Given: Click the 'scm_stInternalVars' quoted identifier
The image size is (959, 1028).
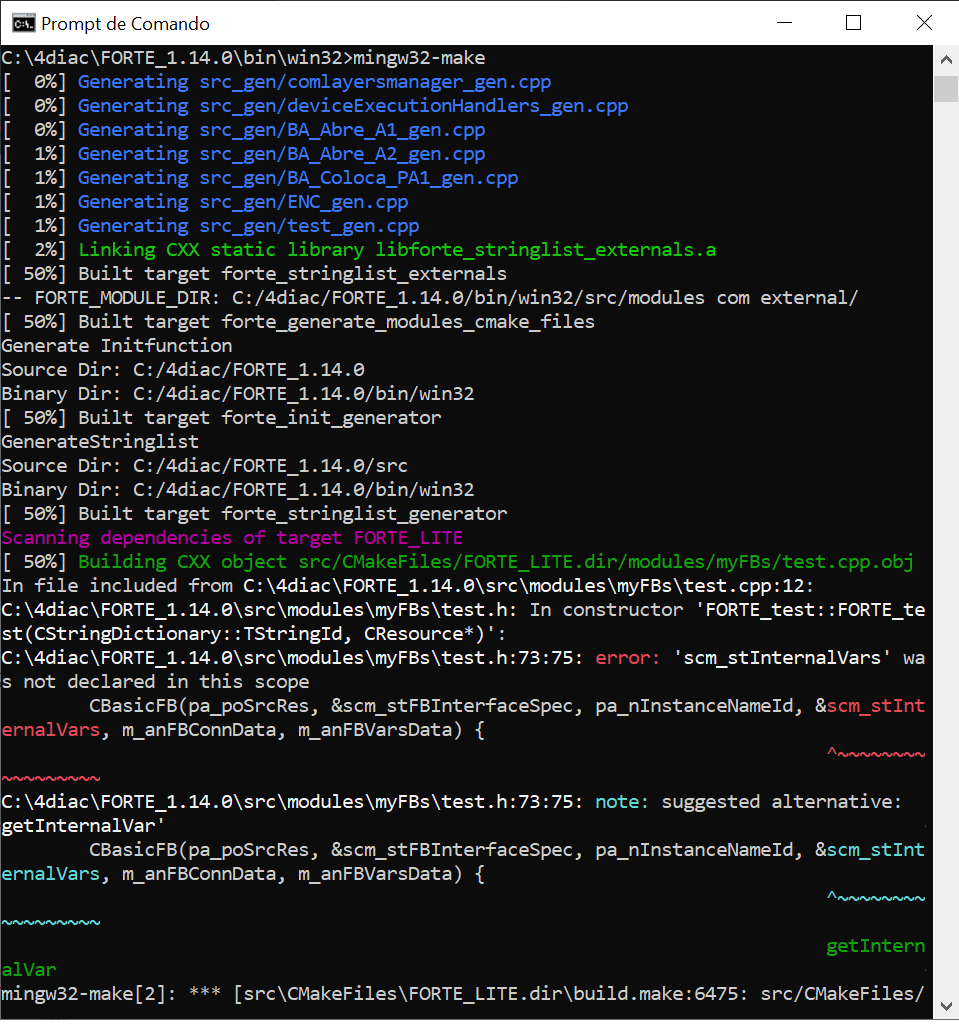Looking at the screenshot, I should click(x=782, y=658).
